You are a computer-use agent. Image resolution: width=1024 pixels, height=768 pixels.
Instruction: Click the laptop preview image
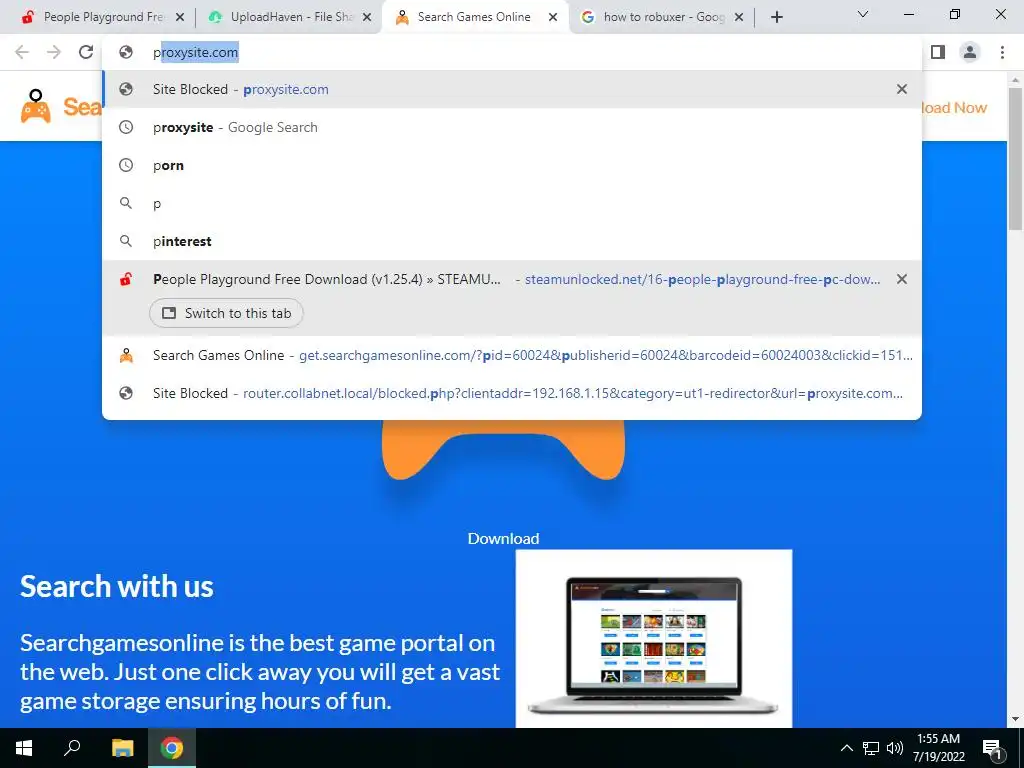pos(654,639)
